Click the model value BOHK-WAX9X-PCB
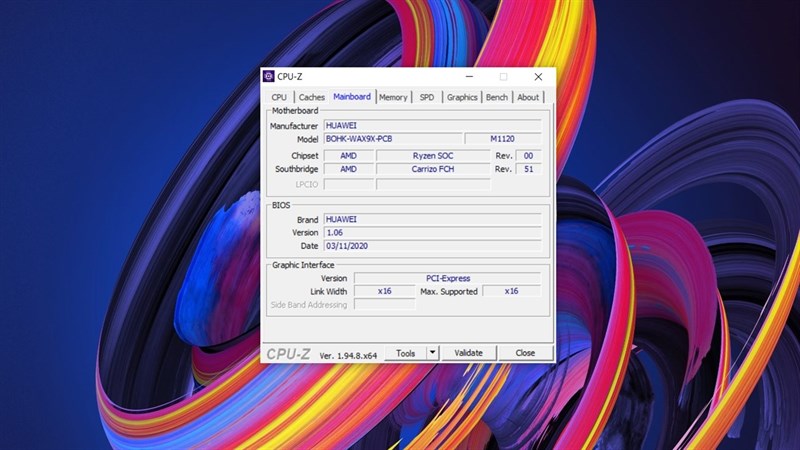 [x=393, y=139]
